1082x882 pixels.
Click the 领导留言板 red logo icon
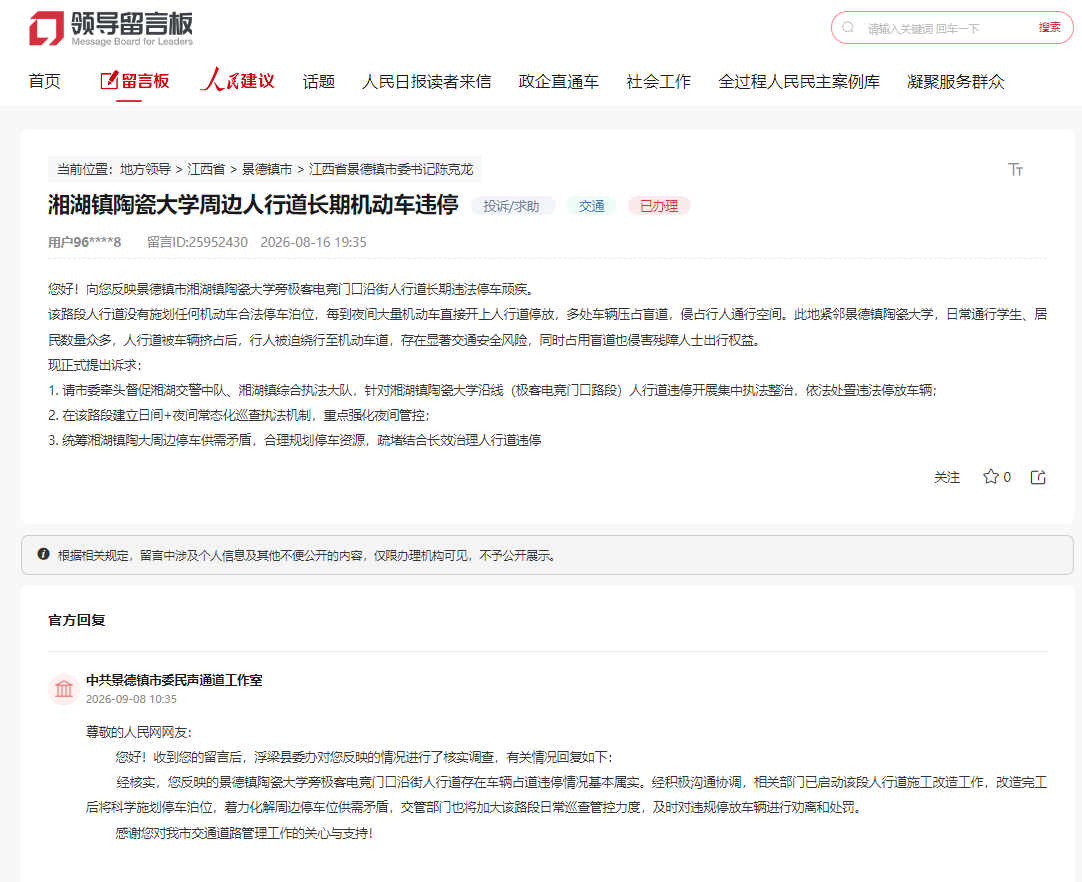pos(46,28)
